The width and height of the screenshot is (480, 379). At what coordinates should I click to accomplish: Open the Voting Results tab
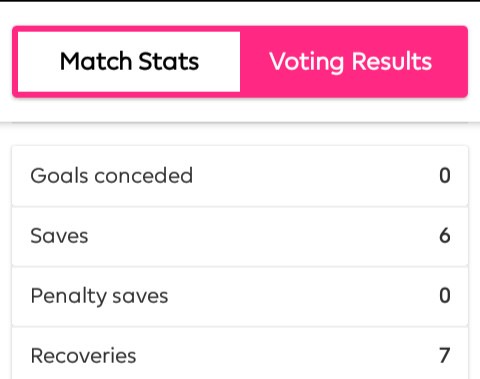tap(351, 62)
